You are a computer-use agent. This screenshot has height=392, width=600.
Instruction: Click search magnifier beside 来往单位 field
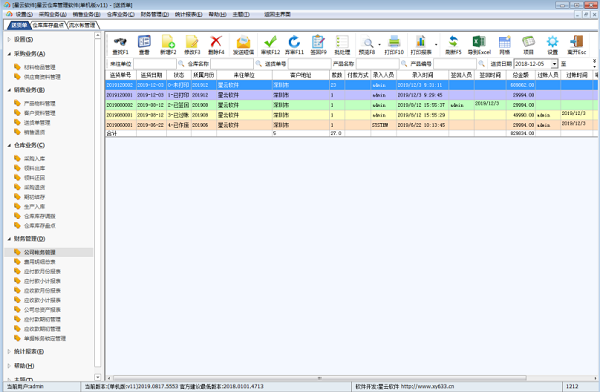[x=181, y=64]
